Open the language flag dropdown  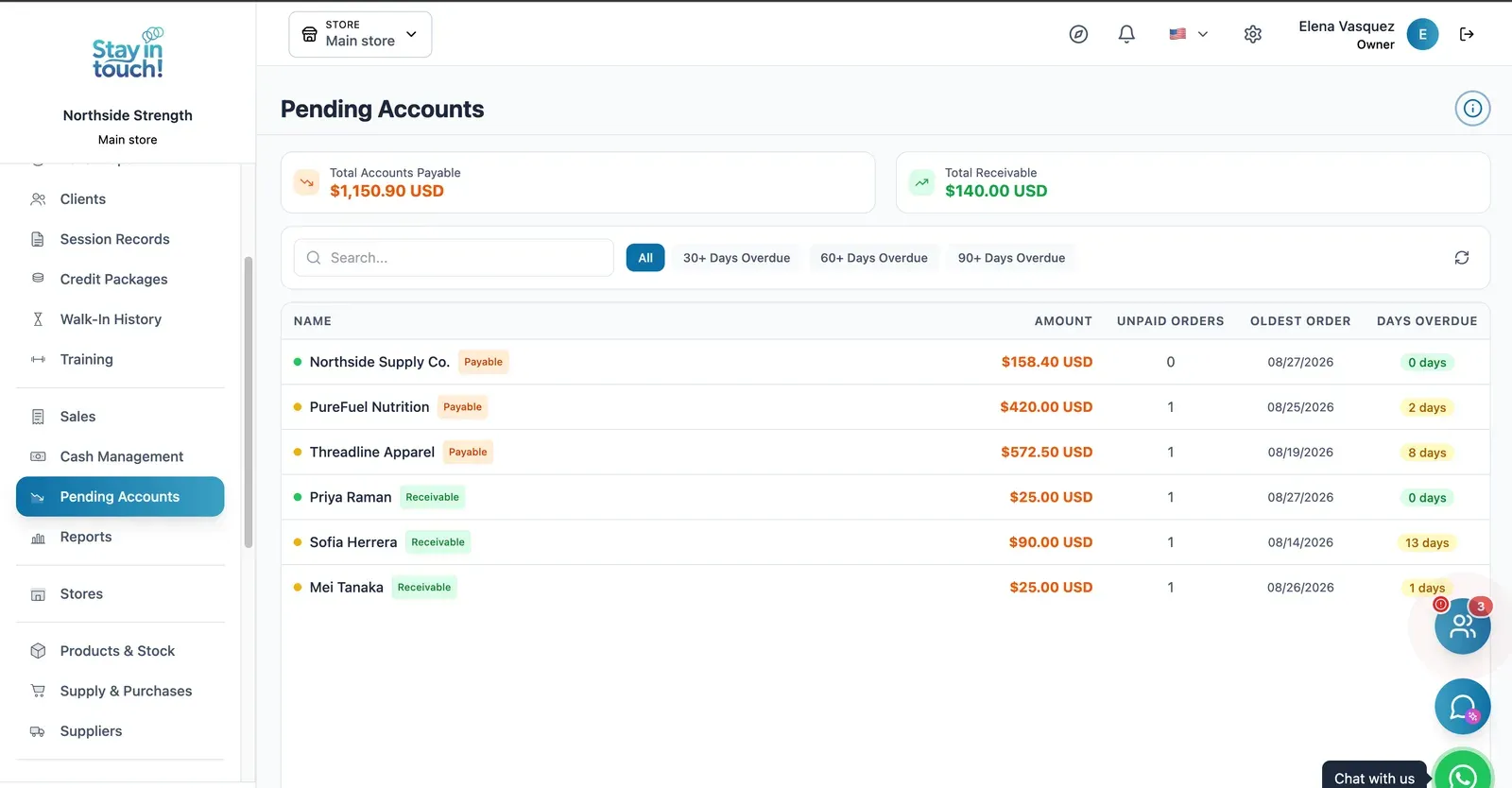pyautogui.click(x=1188, y=34)
